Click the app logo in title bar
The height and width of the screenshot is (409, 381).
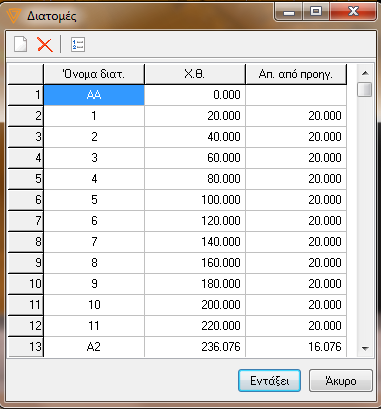pyautogui.click(x=14, y=16)
